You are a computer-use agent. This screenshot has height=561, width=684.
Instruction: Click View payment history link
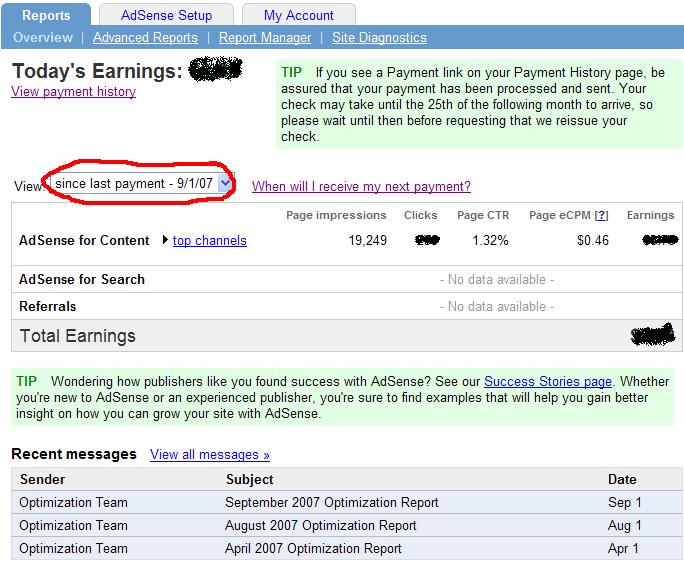[x=73, y=92]
